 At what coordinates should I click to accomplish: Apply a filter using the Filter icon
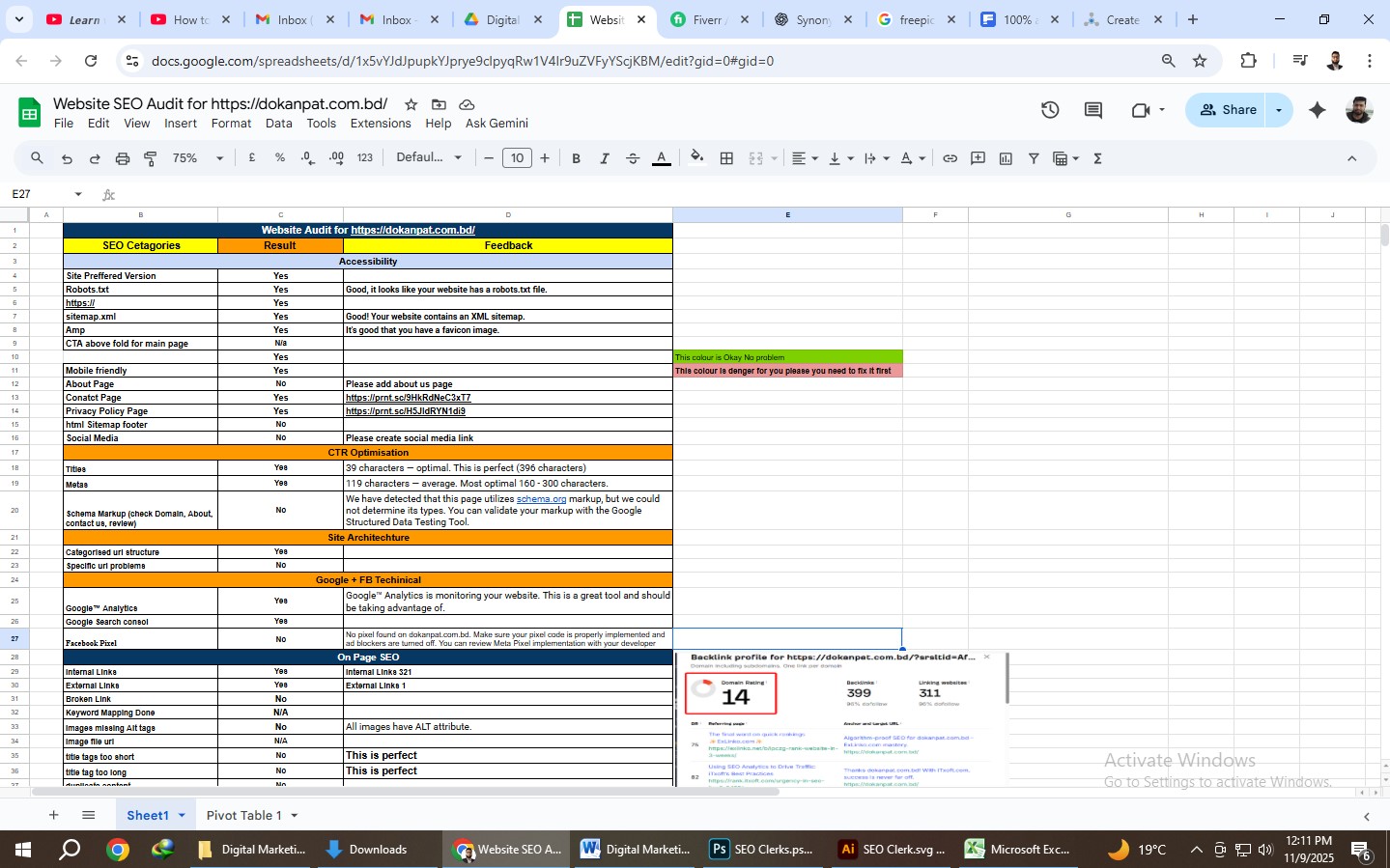(x=1033, y=157)
